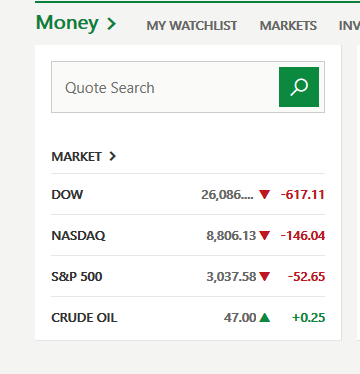Click the green magnifier search button
Viewport: 360px width, 374px height.
coord(299,87)
